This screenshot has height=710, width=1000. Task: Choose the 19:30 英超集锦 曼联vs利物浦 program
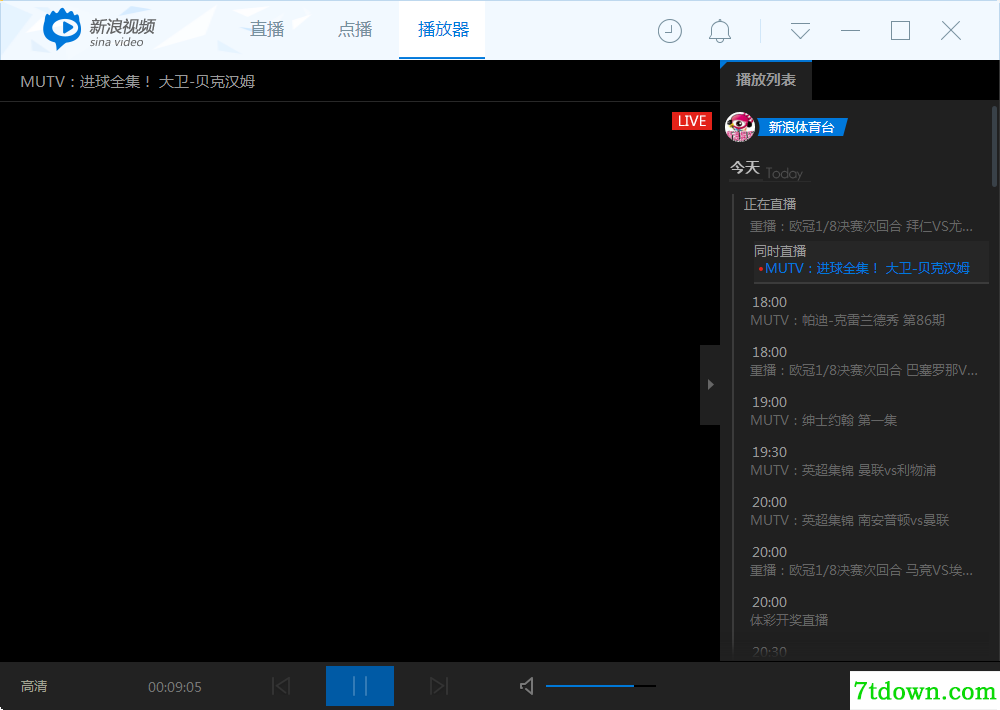[x=843, y=461]
